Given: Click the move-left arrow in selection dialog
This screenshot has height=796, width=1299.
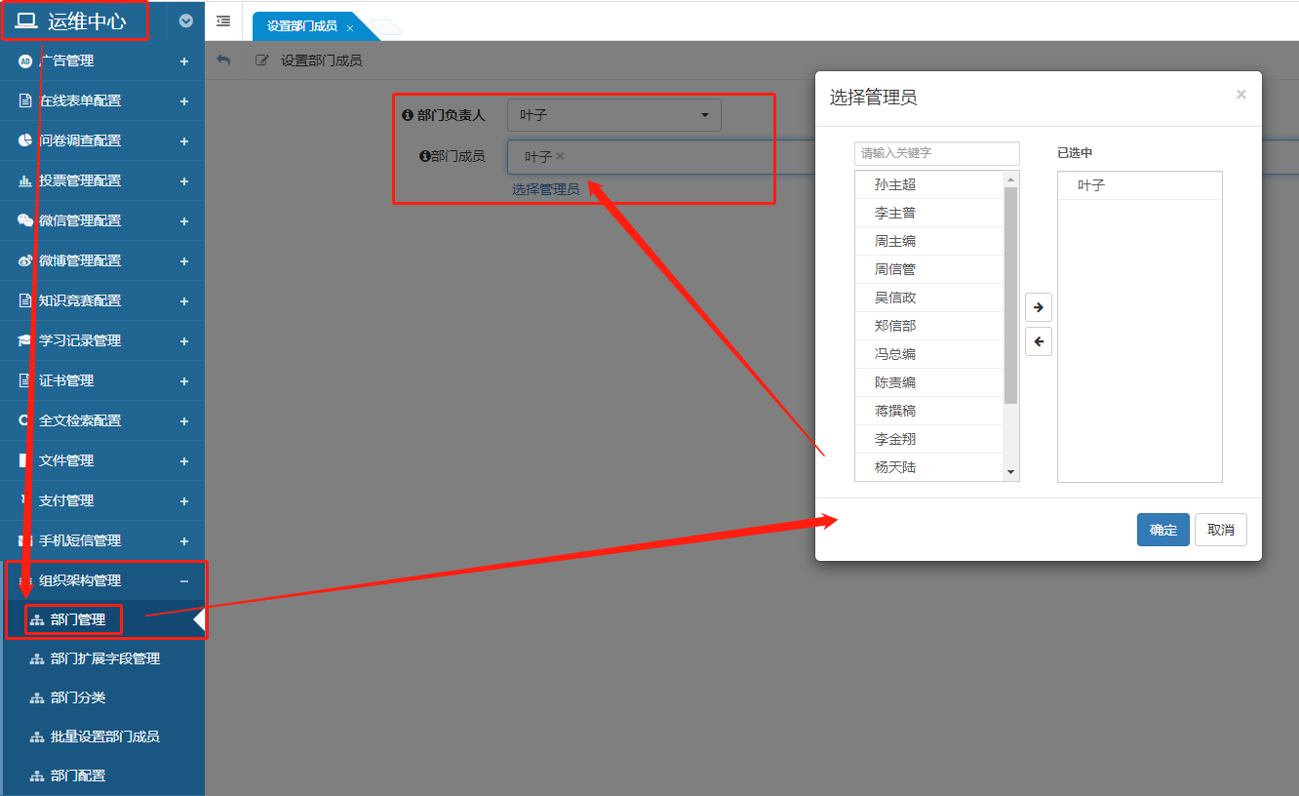Looking at the screenshot, I should click(x=1038, y=342).
